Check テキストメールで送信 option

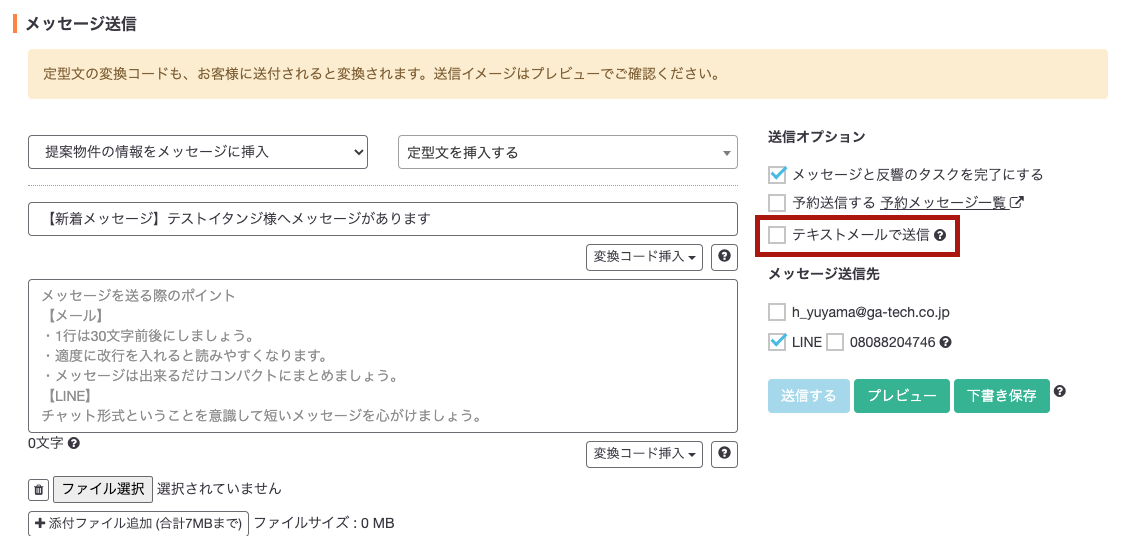(x=777, y=235)
